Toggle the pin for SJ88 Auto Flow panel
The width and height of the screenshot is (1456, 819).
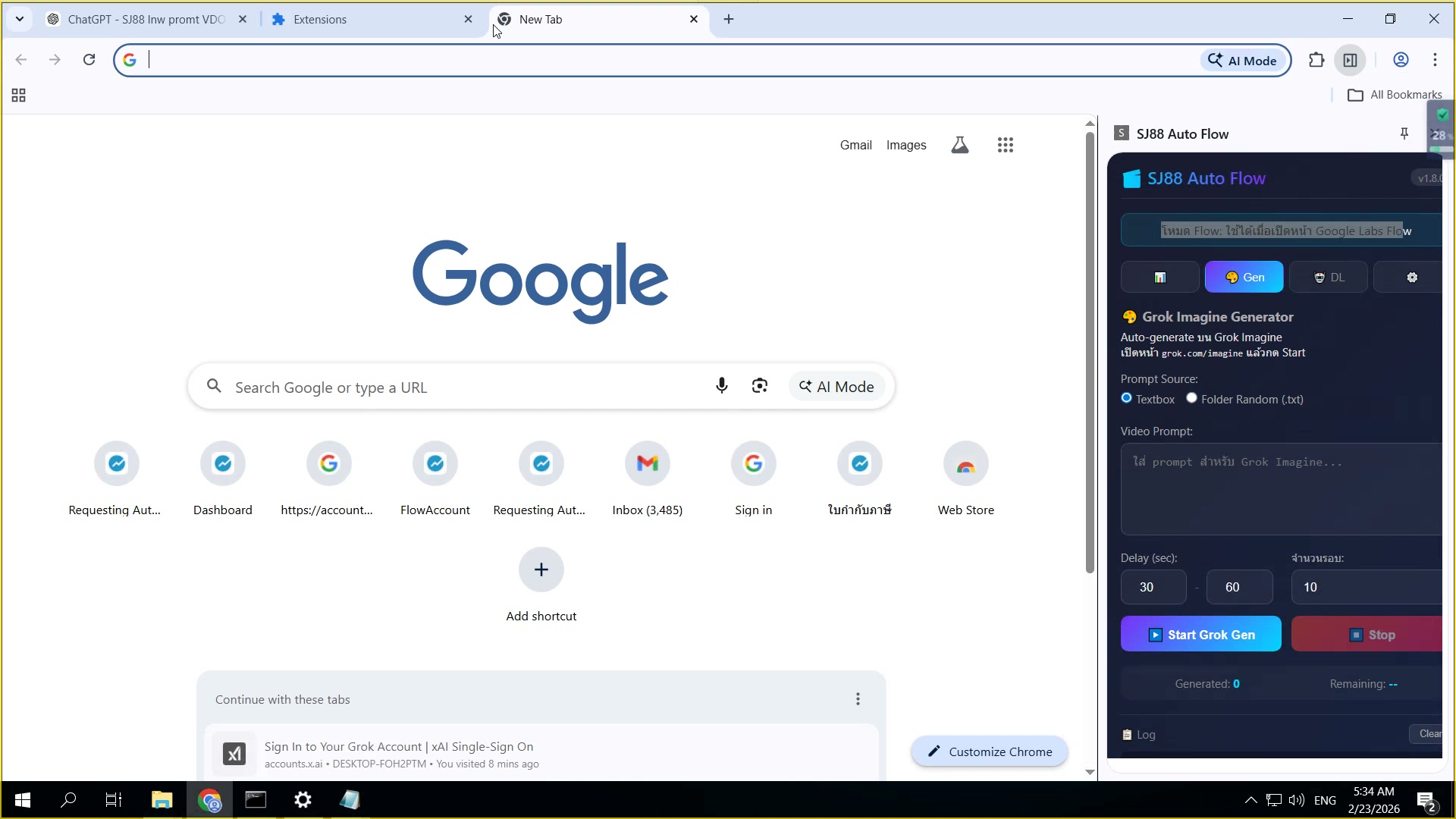[x=1404, y=133]
